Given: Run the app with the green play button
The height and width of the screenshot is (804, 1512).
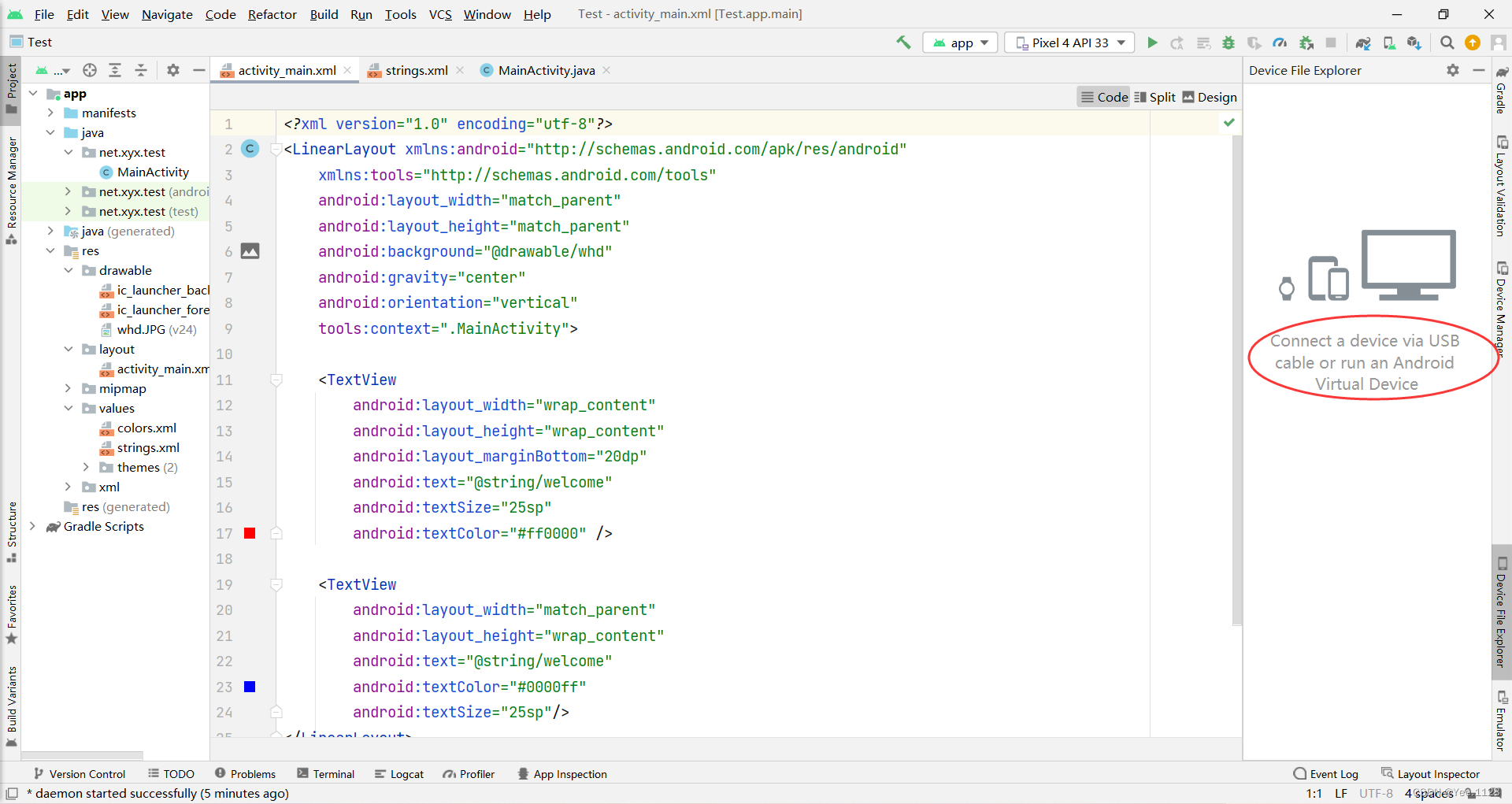Looking at the screenshot, I should [1152, 43].
